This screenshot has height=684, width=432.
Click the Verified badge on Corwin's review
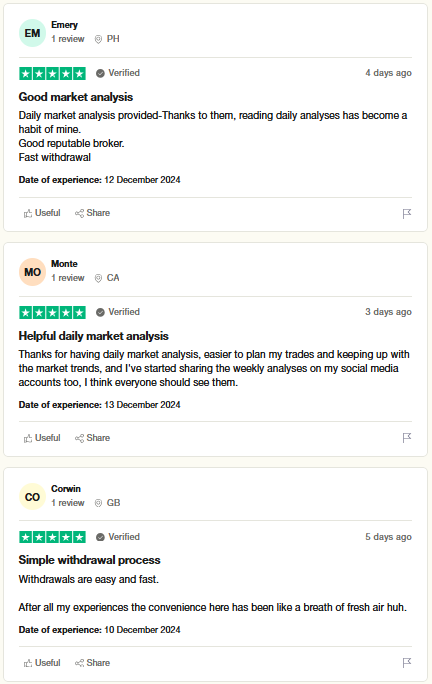point(118,537)
